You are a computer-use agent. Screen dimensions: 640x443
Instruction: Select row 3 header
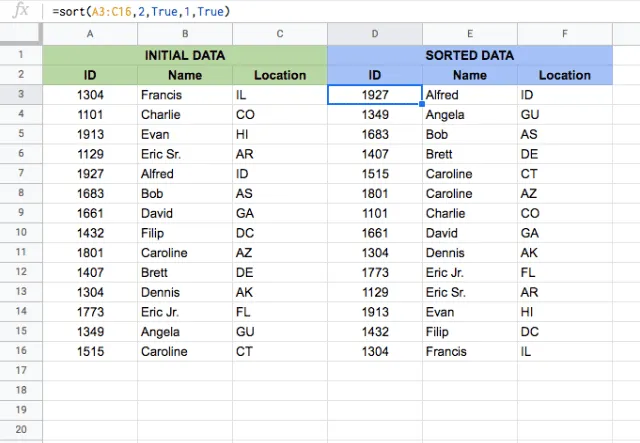pyautogui.click(x=21, y=94)
